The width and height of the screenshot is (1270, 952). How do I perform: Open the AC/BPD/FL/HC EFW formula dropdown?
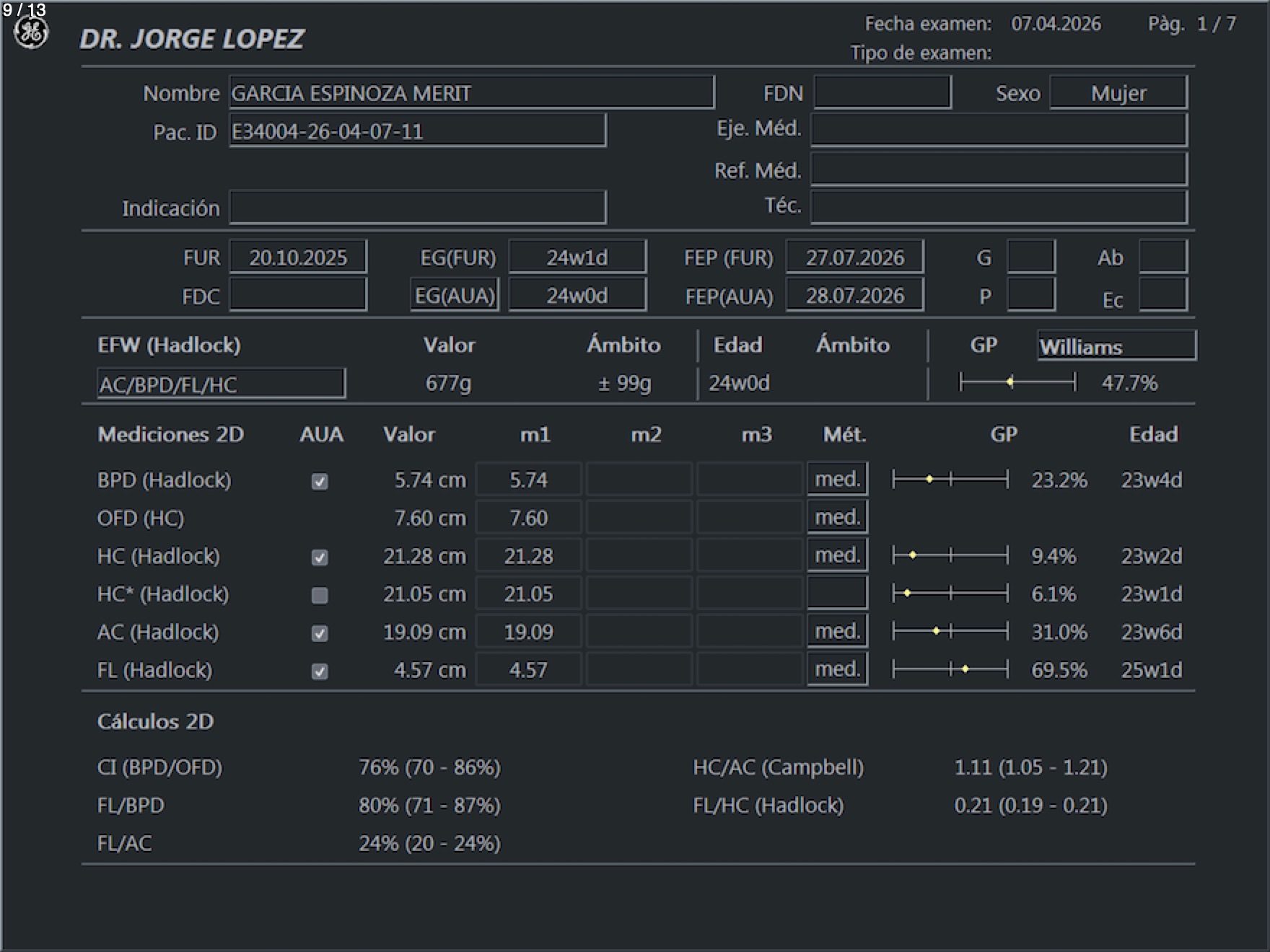(221, 384)
